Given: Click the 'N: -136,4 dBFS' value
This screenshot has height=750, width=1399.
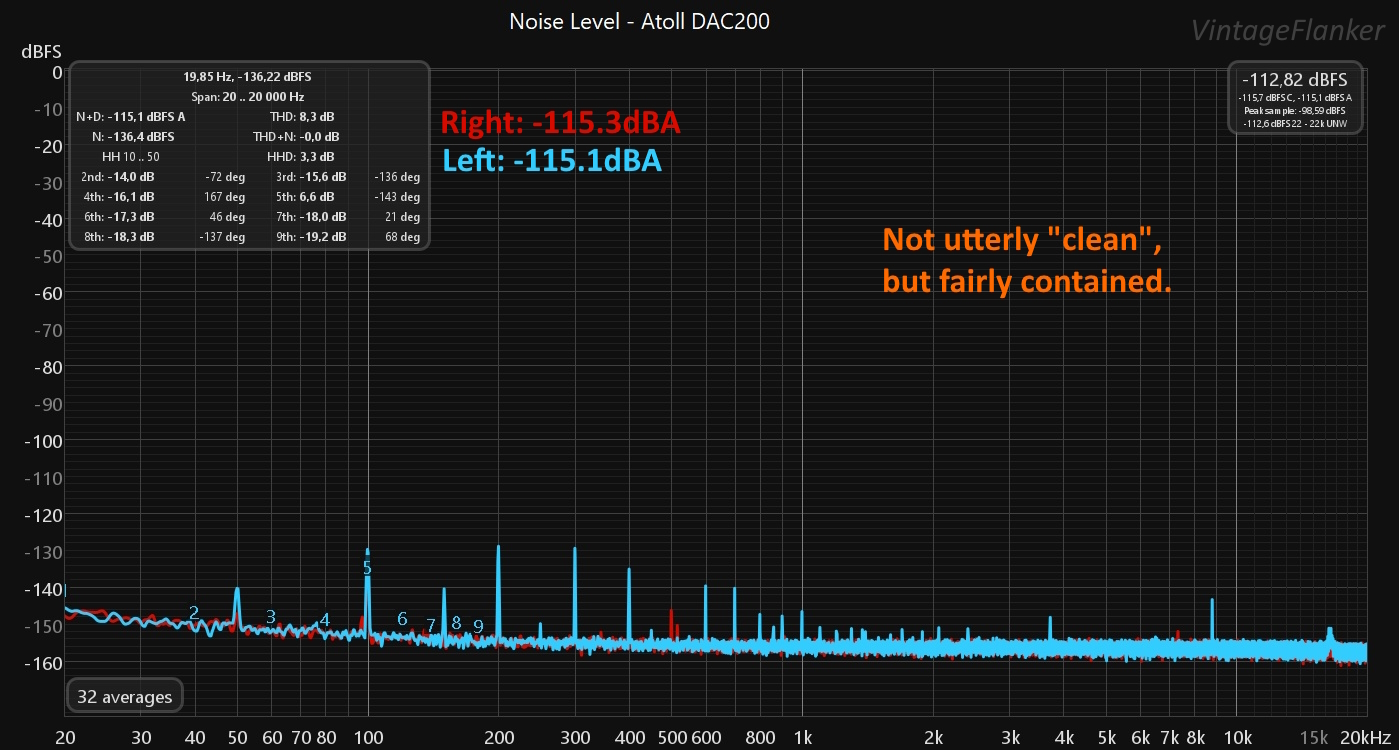Looking at the screenshot, I should coord(132,137).
